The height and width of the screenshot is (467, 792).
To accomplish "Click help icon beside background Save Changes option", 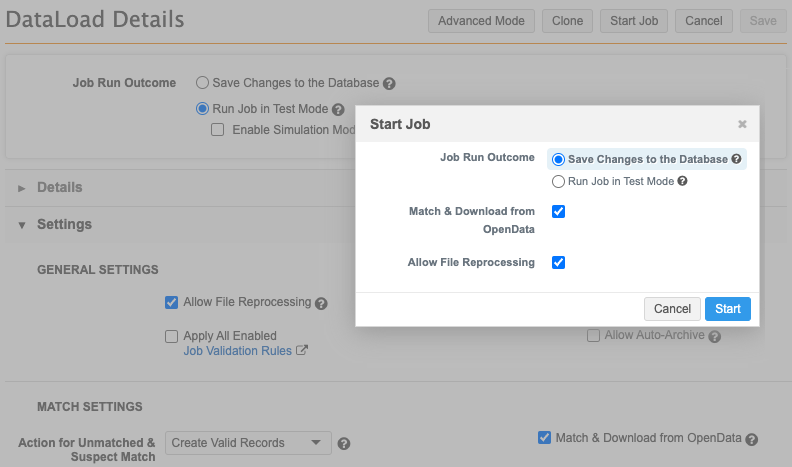I will (389, 84).
